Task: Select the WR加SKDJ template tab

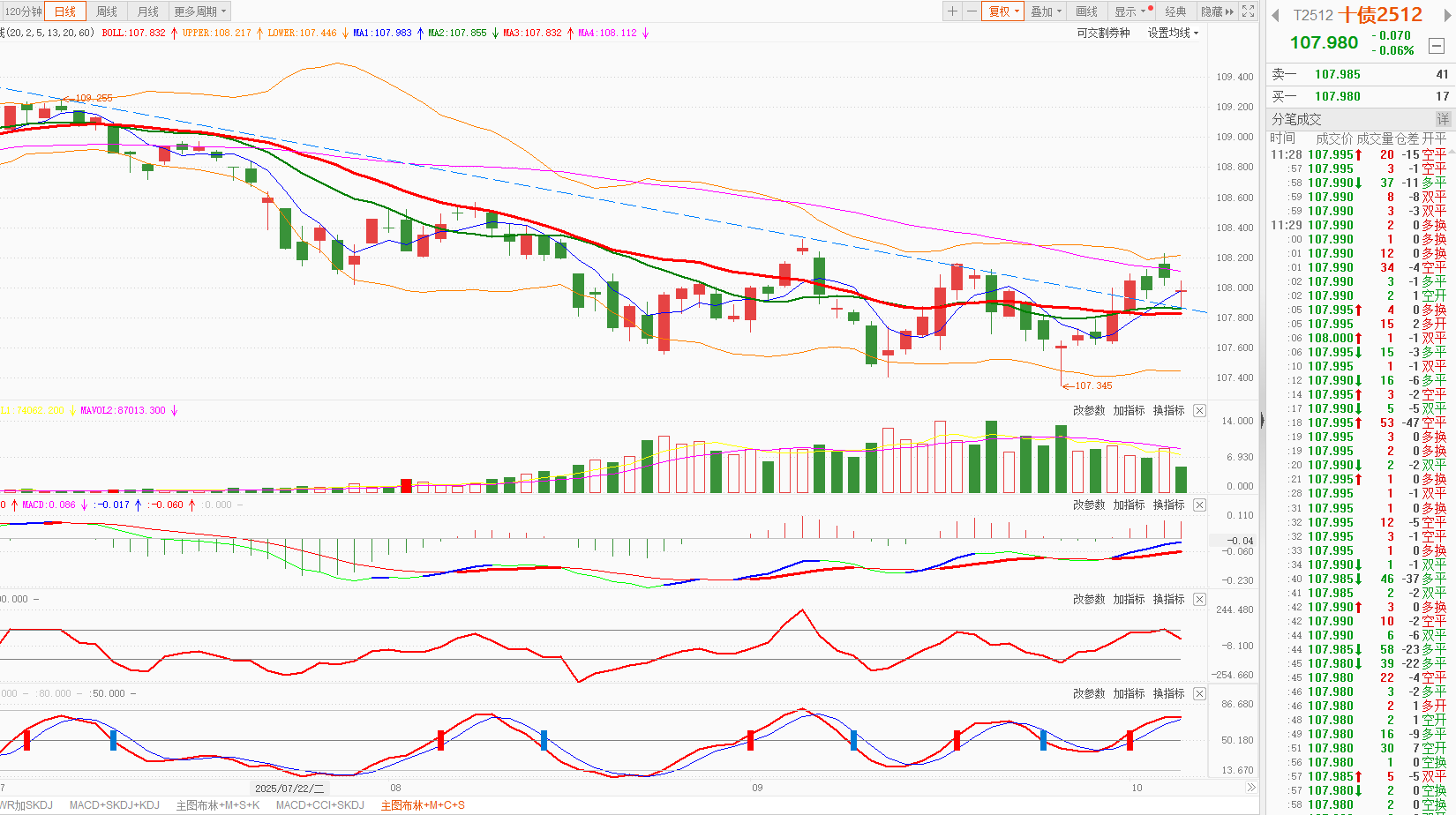Action: [x=26, y=805]
